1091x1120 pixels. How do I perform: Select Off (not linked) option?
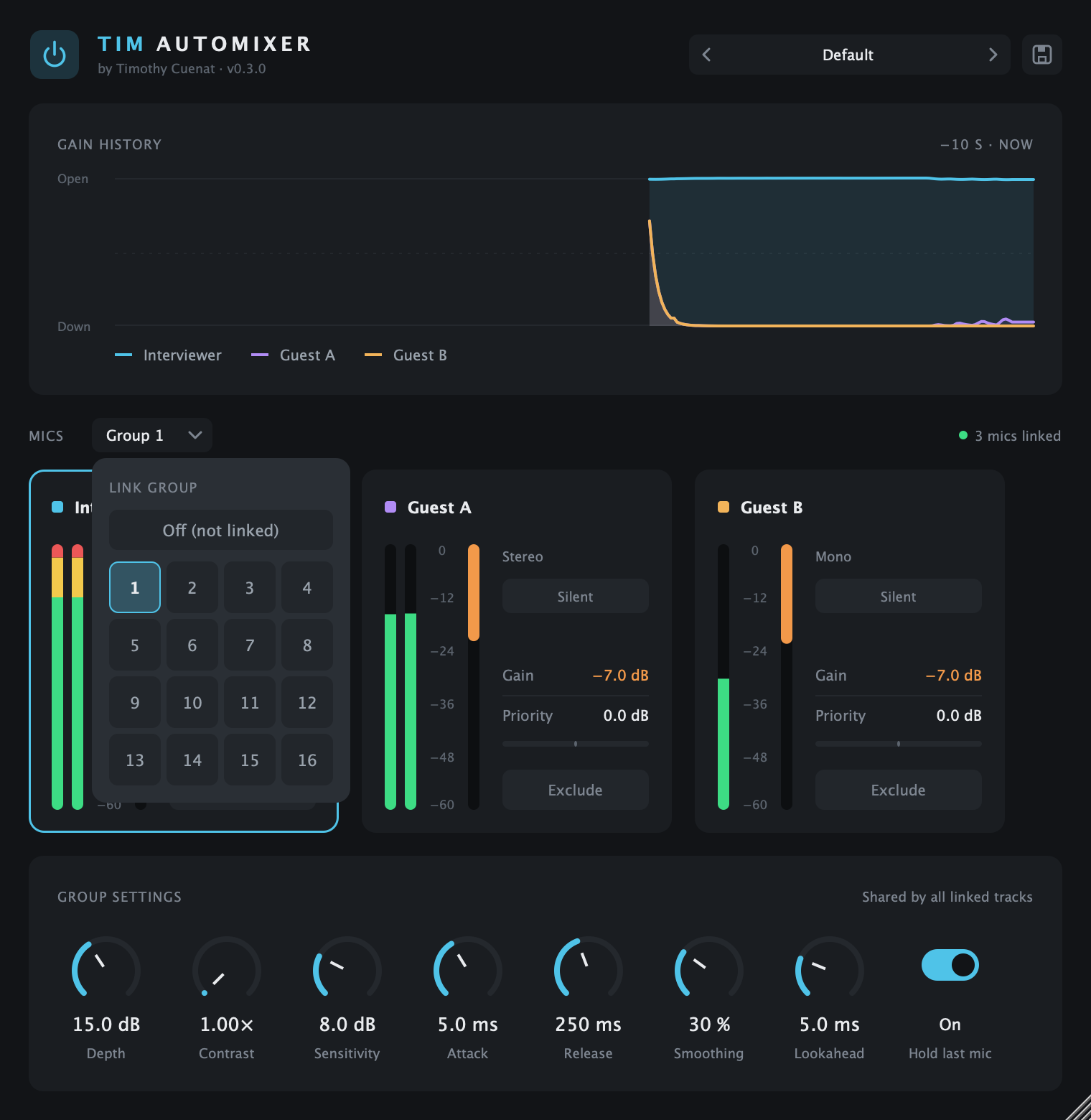coord(221,530)
